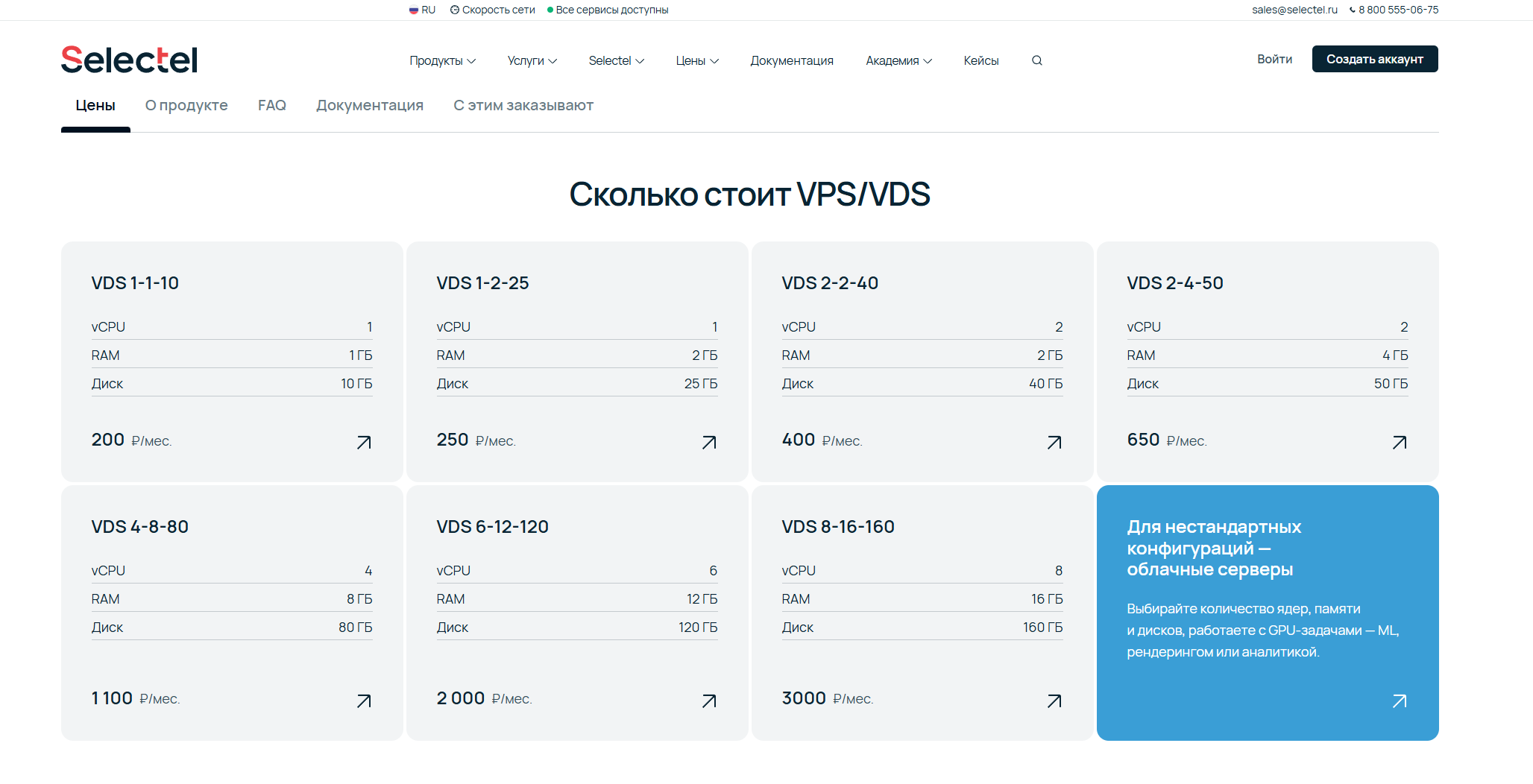Screen dimensions: 1533x784
Task: Click the 3000 ₽/мес. price
Action: tap(828, 698)
